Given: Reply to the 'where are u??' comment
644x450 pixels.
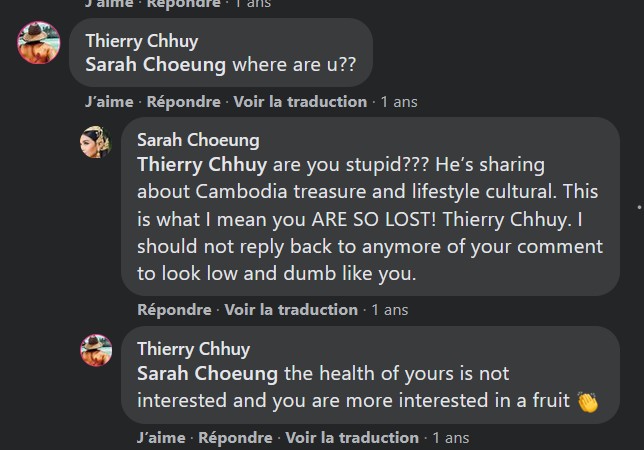Looking at the screenshot, I should (183, 101).
